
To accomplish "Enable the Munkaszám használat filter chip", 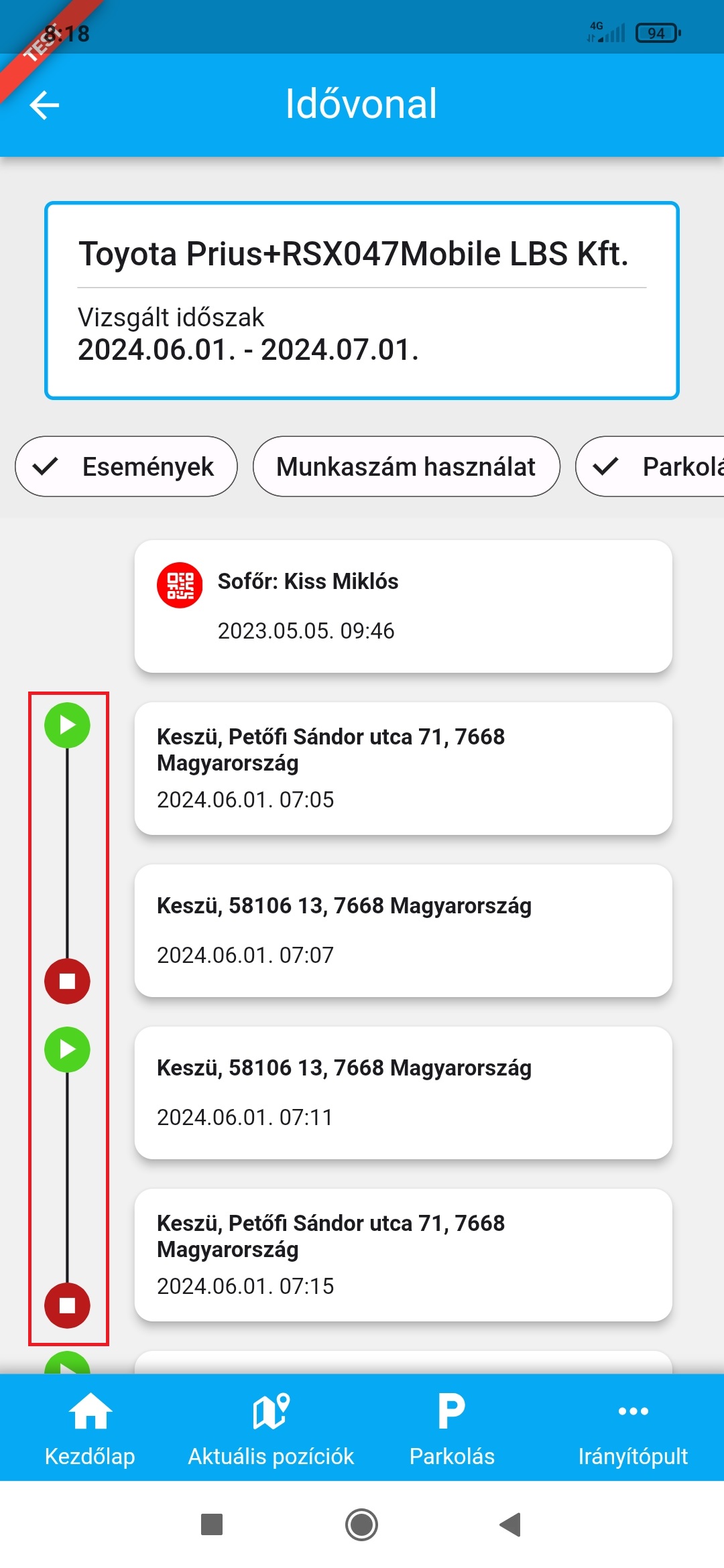I will 406,466.
